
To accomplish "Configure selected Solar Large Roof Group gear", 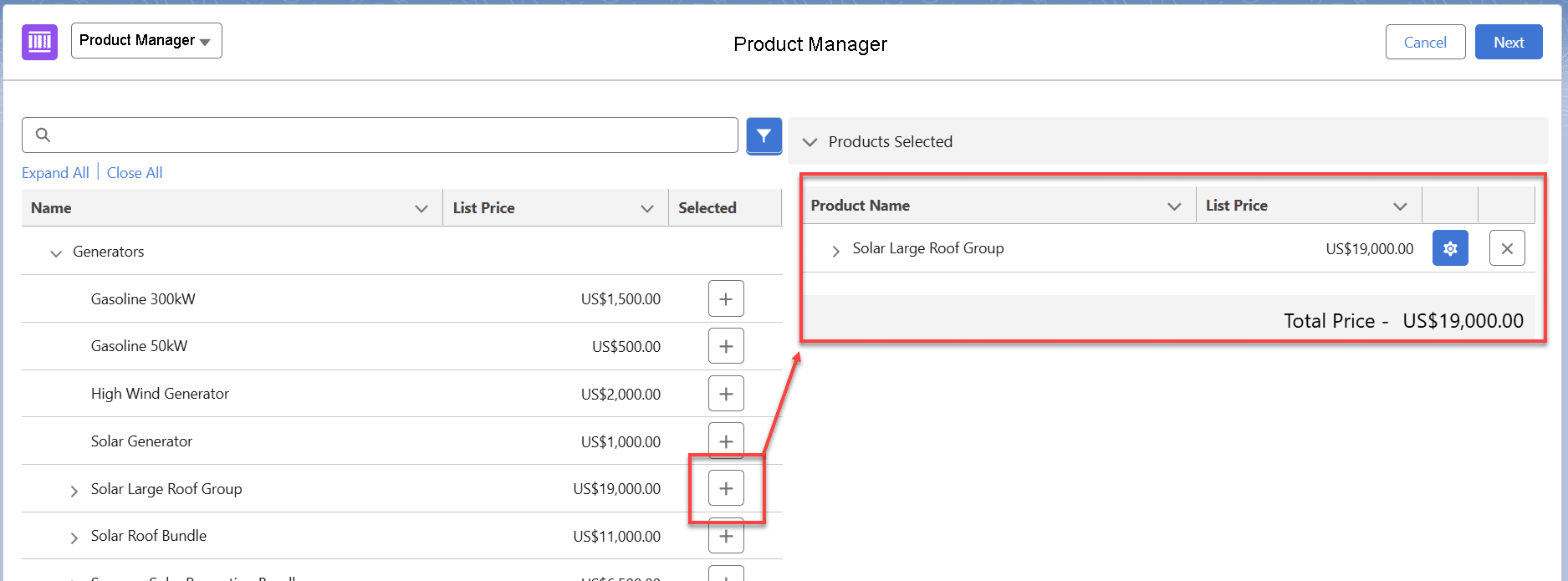I will click(1449, 248).
